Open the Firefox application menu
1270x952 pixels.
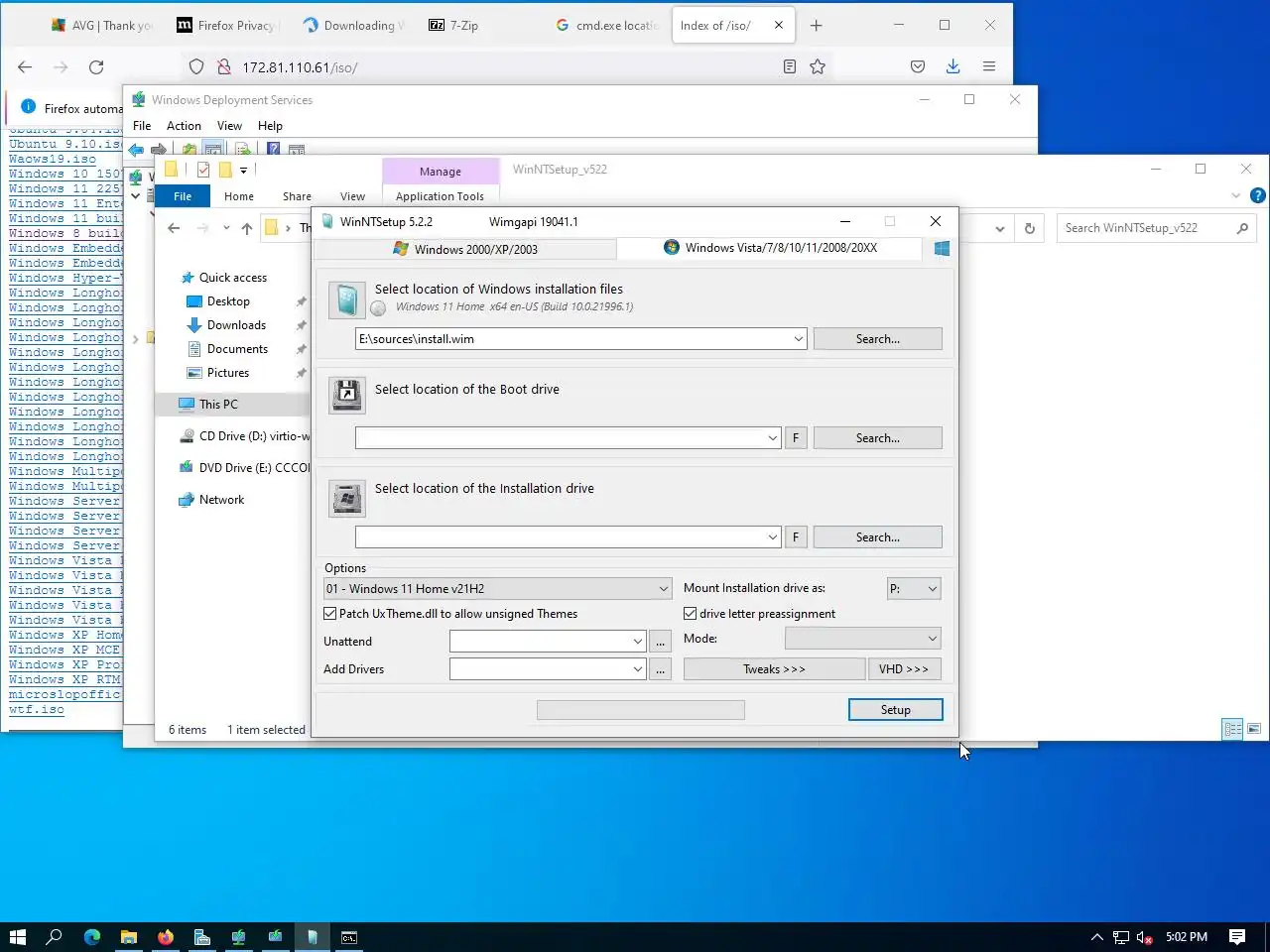point(989,66)
